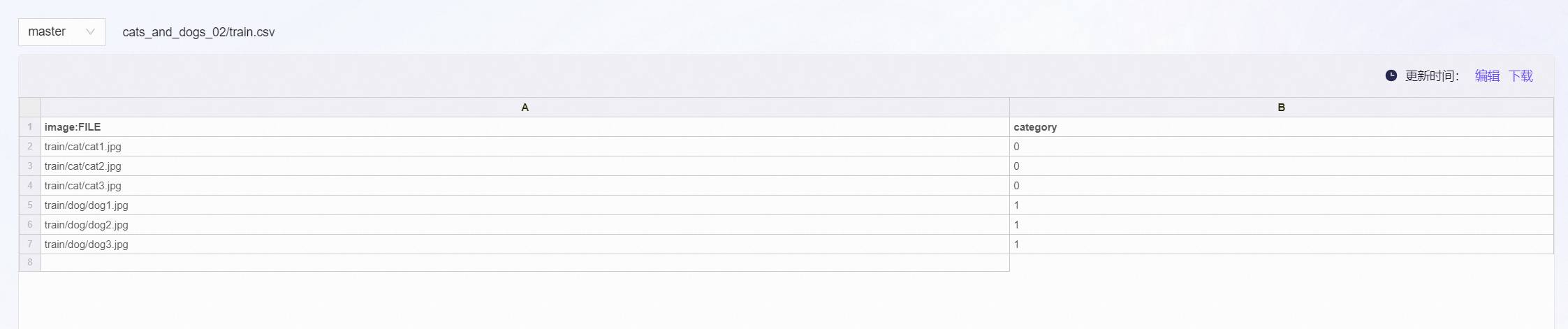Select the train/cat/cat2.jpg cell
This screenshot has width=1568, height=329.
click(x=525, y=166)
